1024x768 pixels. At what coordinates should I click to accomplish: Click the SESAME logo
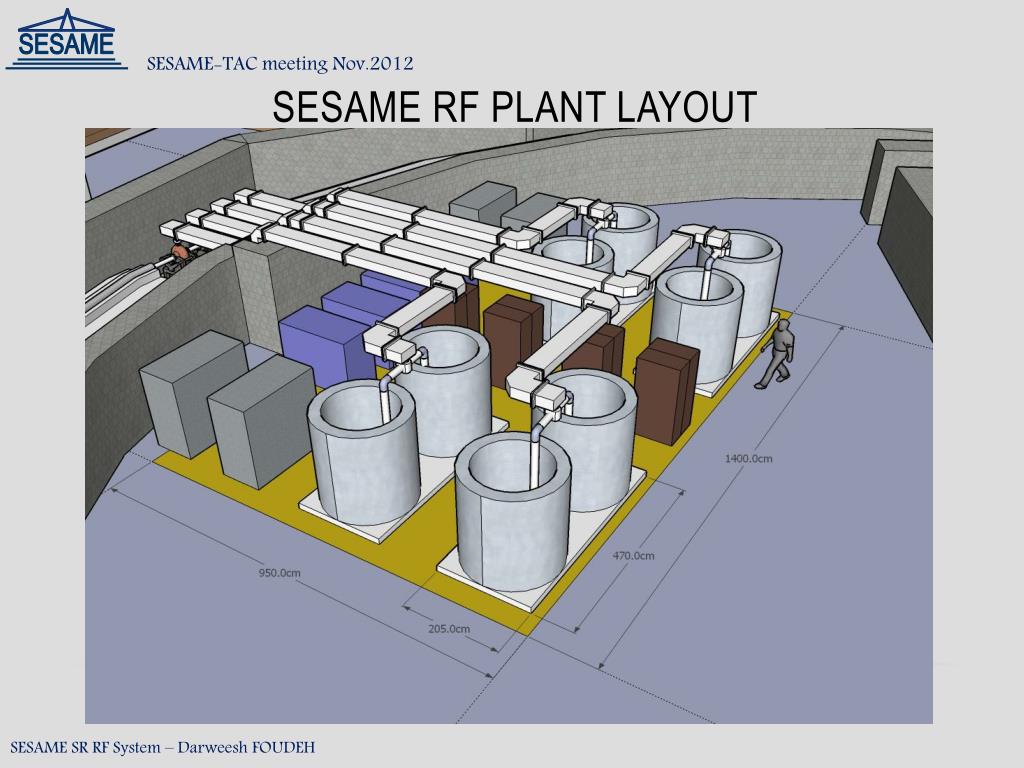pos(66,39)
